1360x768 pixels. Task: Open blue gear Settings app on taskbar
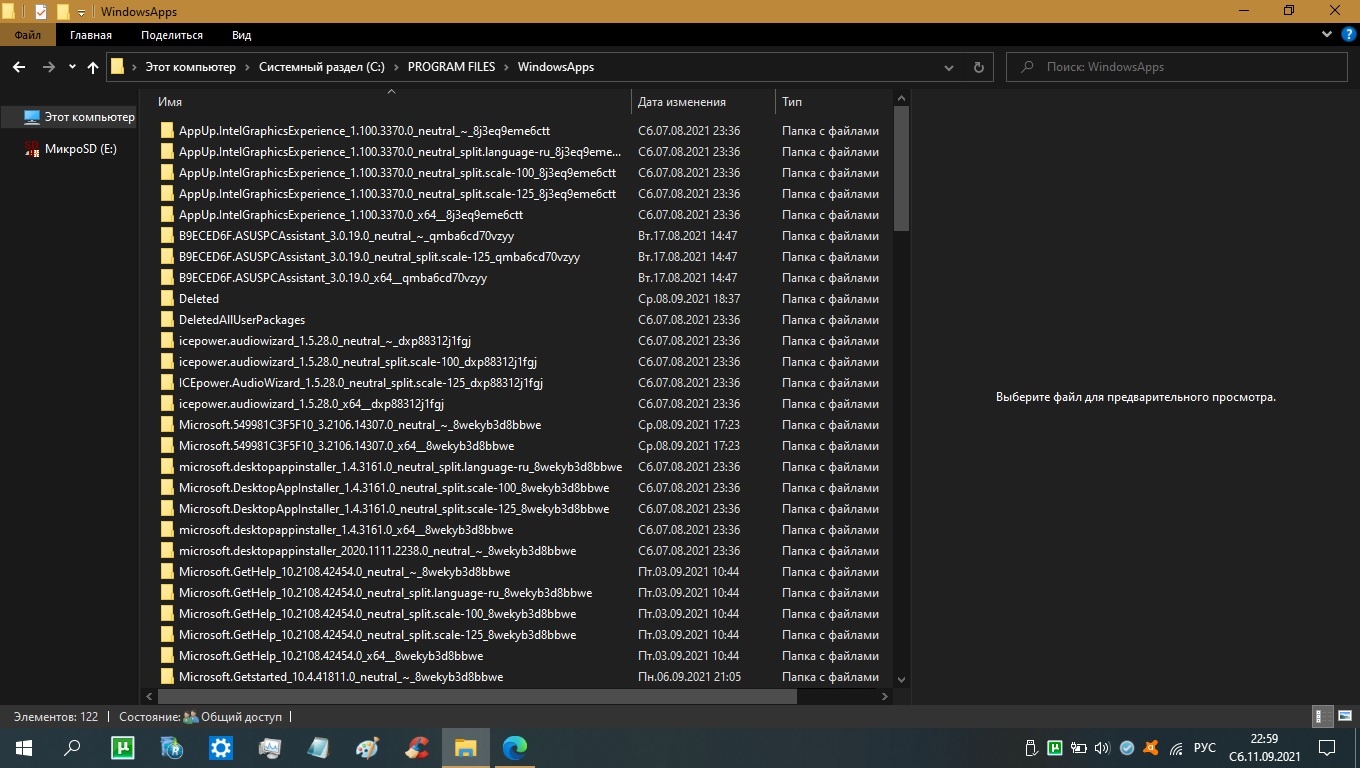(221, 747)
